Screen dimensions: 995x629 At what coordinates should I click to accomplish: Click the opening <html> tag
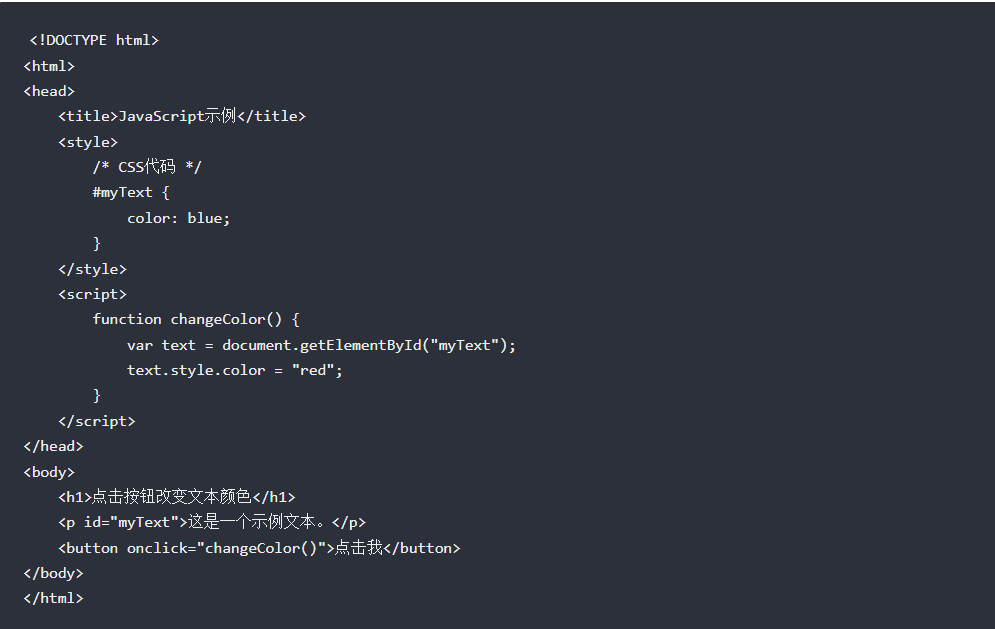[x=49, y=66]
